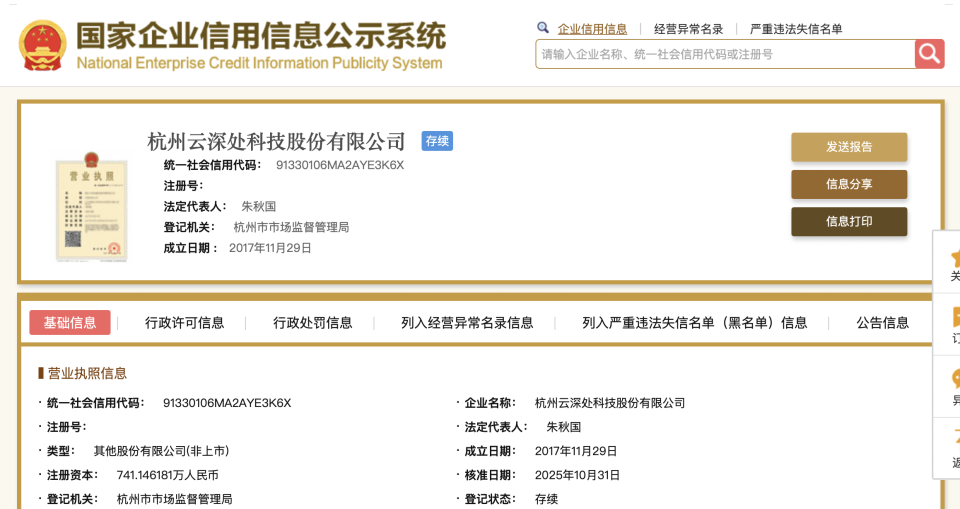Select 严重违法失信名单 search category
The width and height of the screenshot is (960, 509).
pyautogui.click(x=796, y=29)
